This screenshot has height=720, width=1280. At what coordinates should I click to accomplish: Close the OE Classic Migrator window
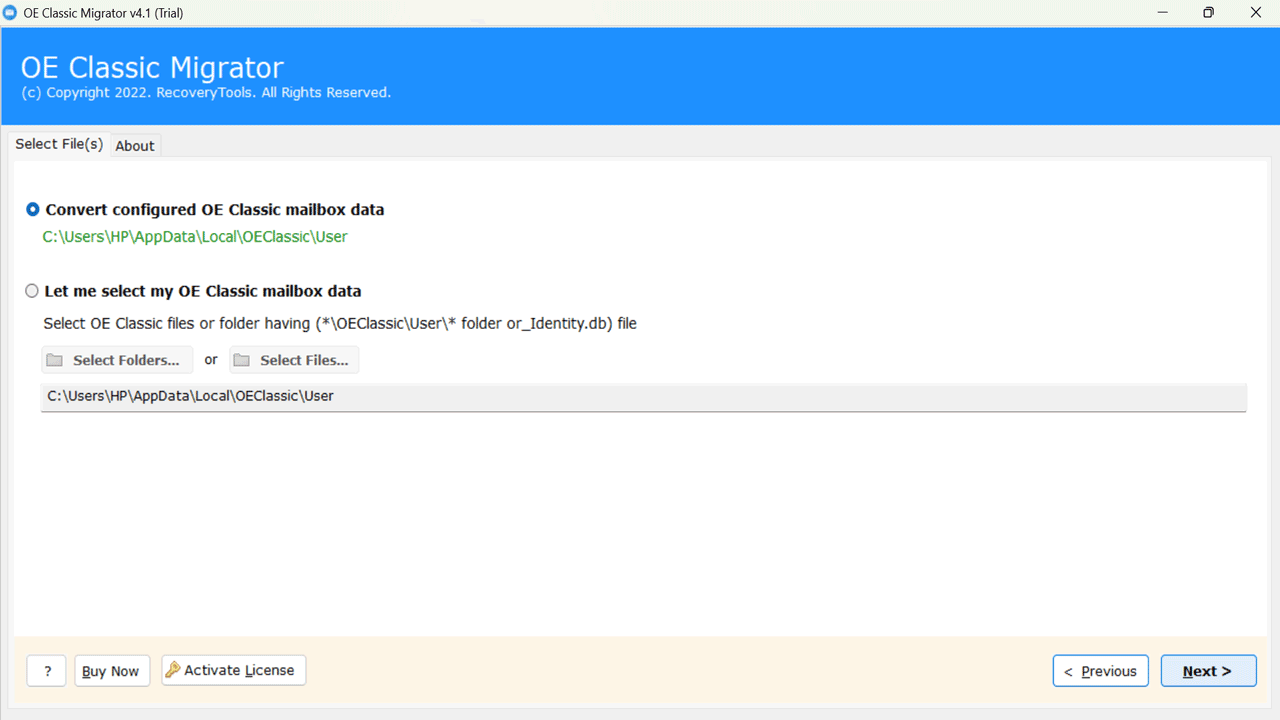tap(1256, 13)
